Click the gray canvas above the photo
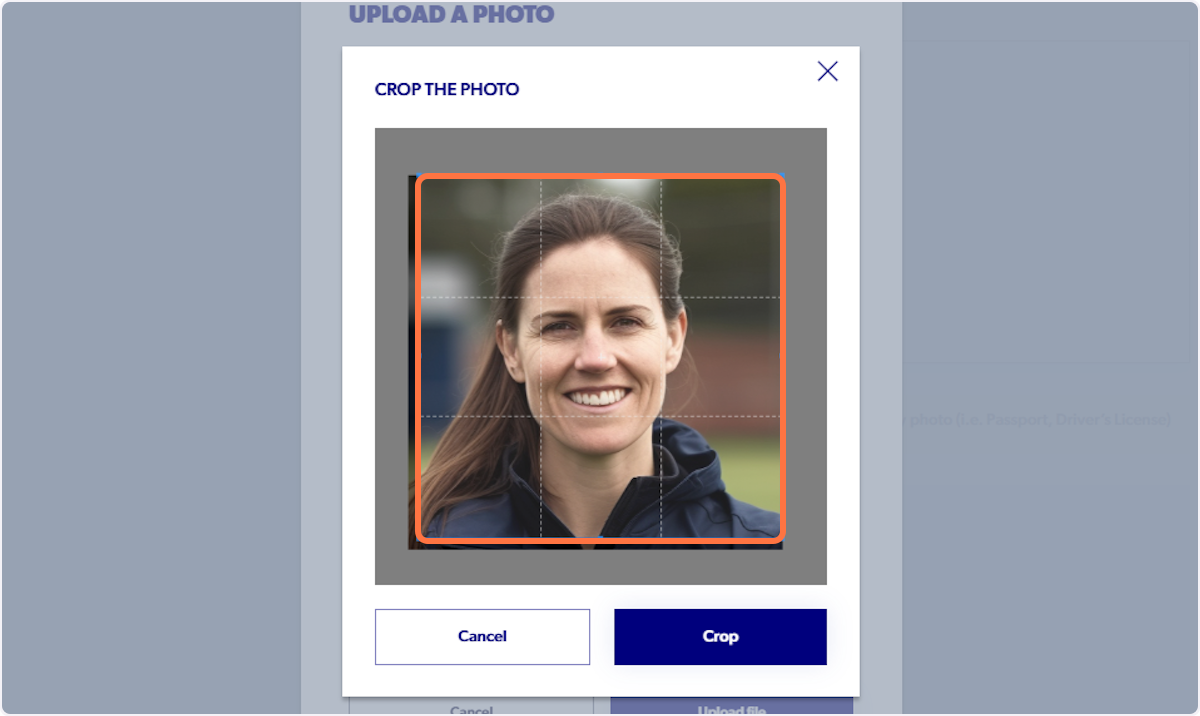Image resolution: width=1200 pixels, height=716 pixels. [600, 151]
